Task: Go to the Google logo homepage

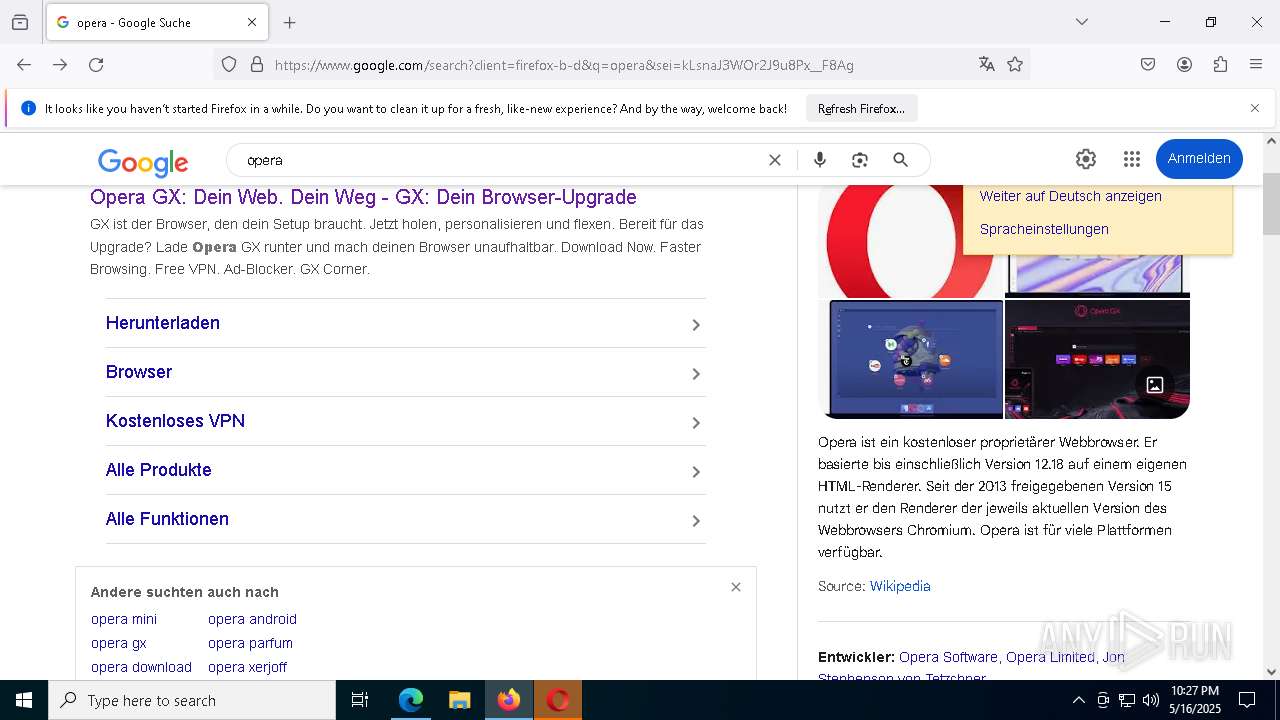Action: pos(143,162)
